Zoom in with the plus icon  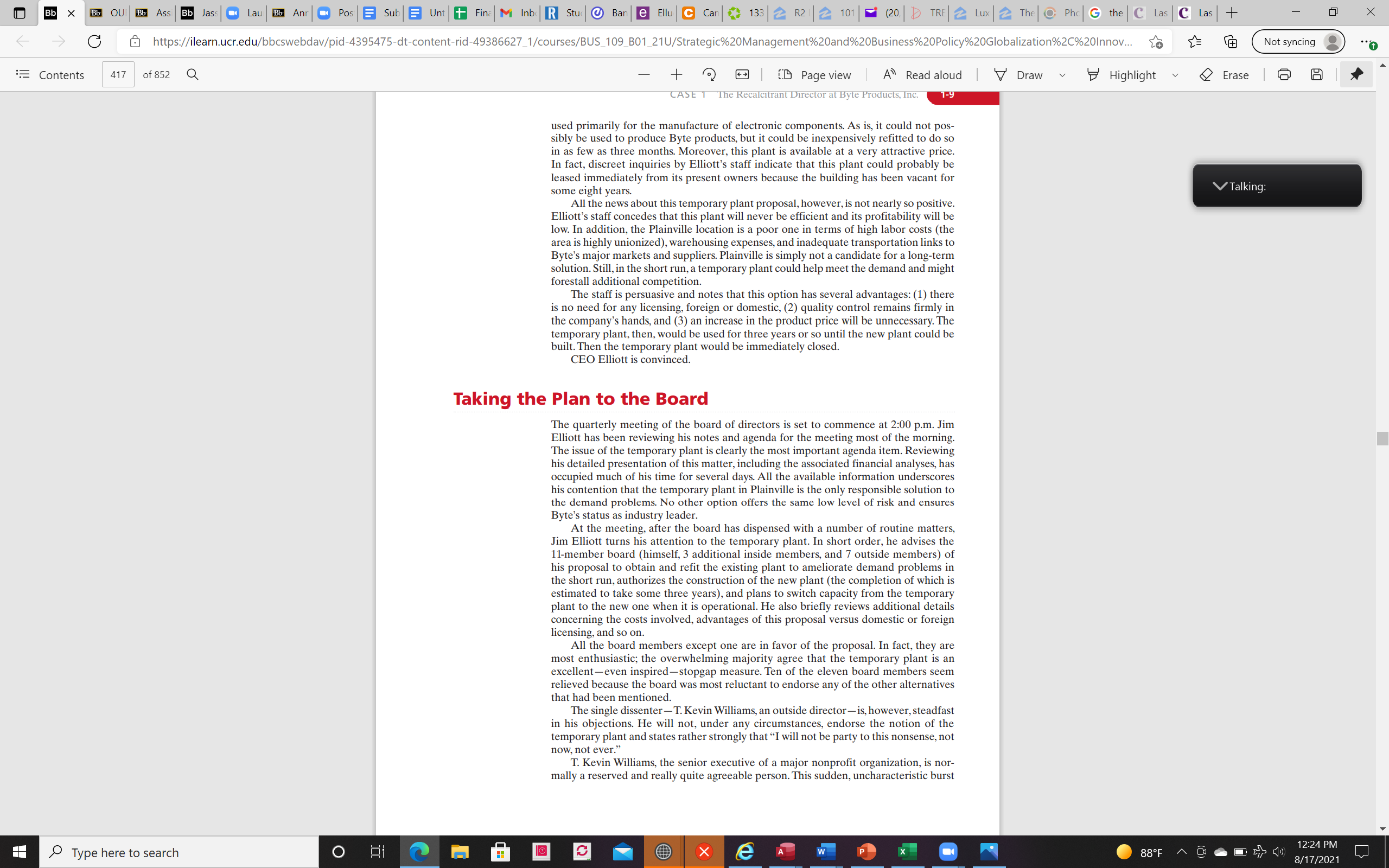(x=676, y=75)
